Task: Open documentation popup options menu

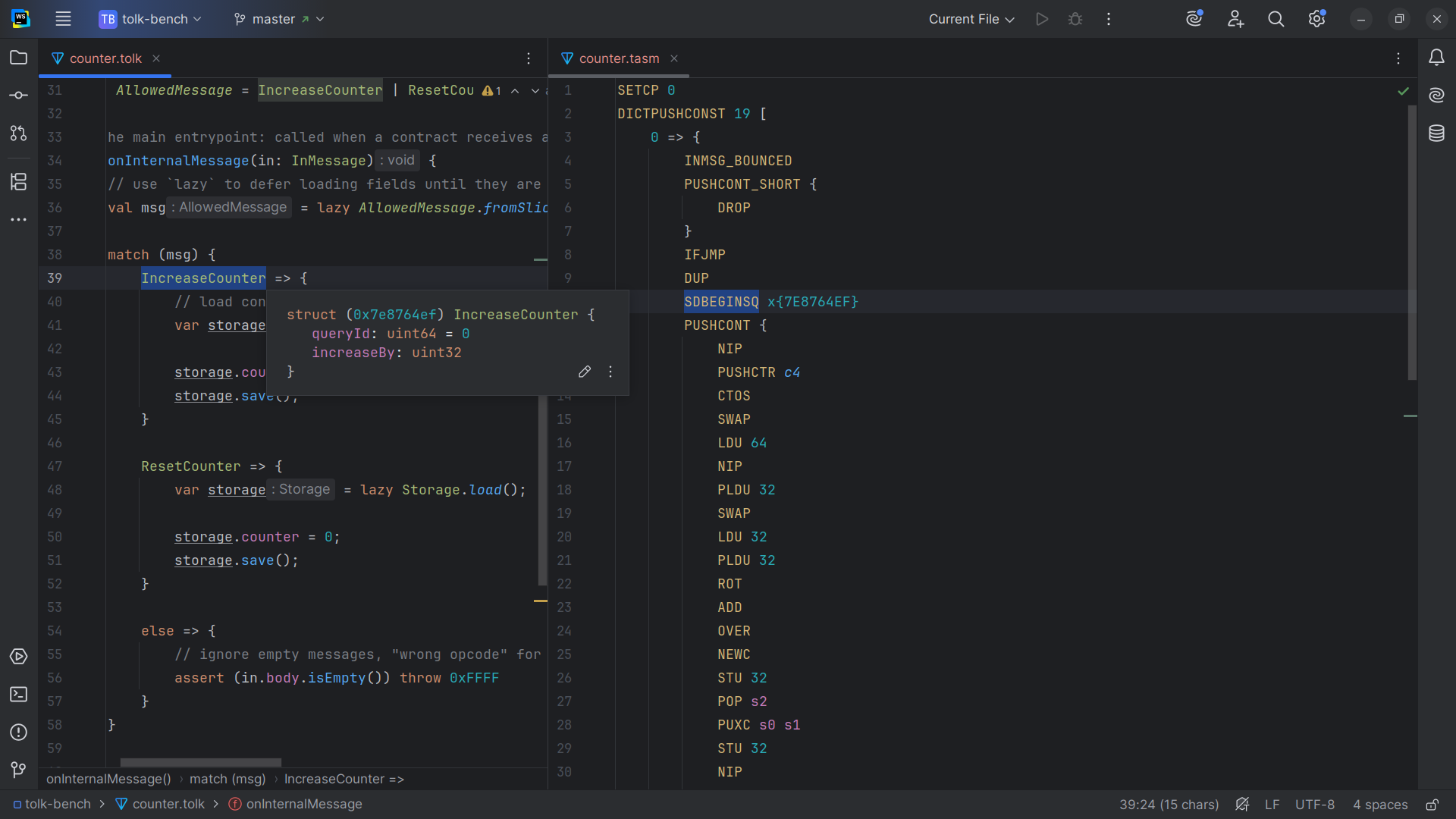Action: tap(610, 372)
